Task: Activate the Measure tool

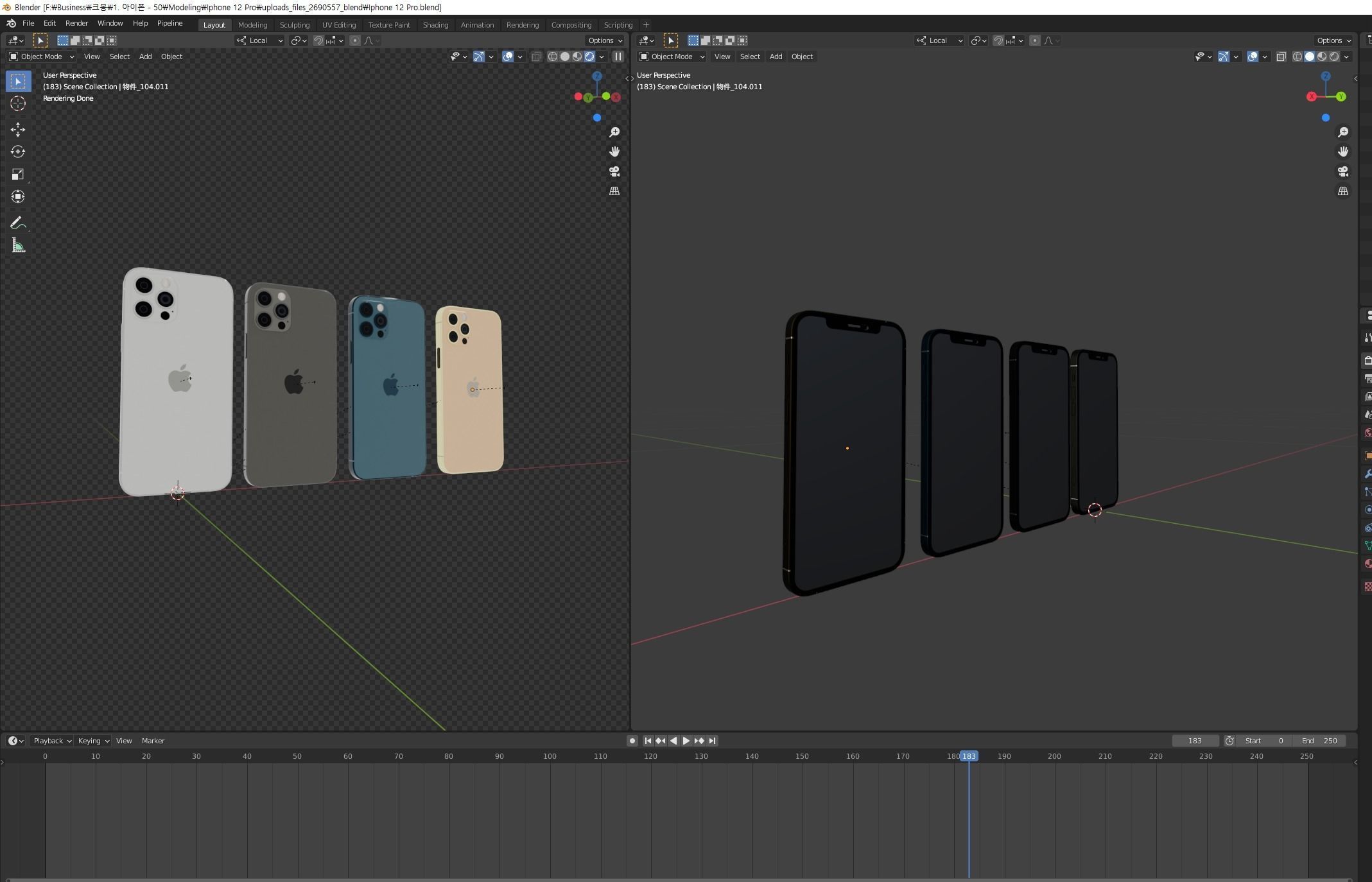Action: pos(18,245)
